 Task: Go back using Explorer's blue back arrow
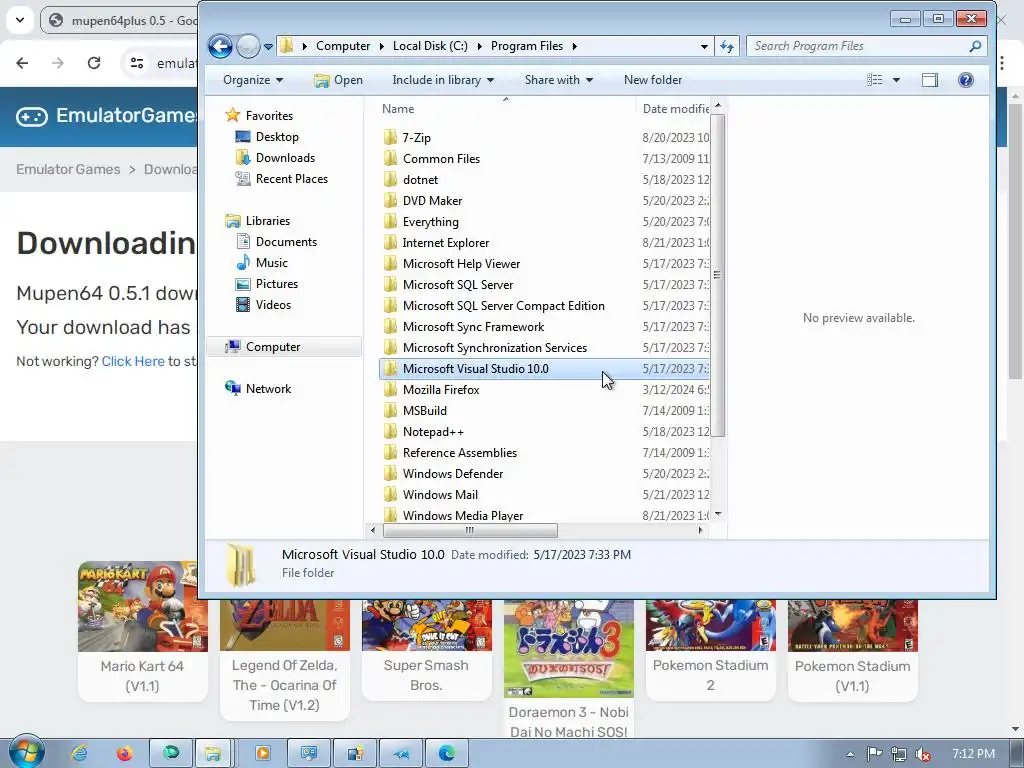[220, 46]
